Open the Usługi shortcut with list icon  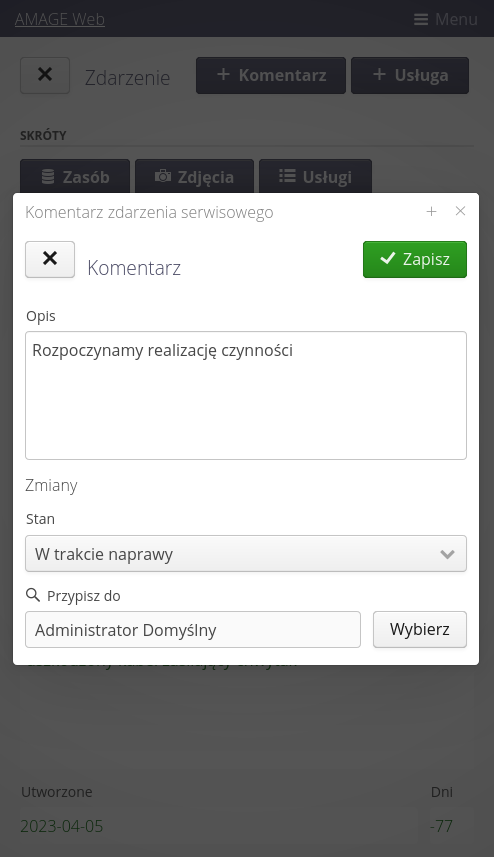click(x=315, y=177)
